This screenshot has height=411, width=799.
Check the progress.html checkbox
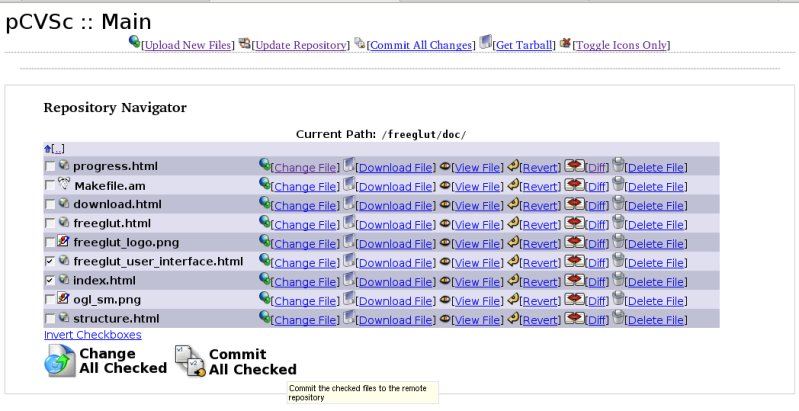tap(50, 167)
